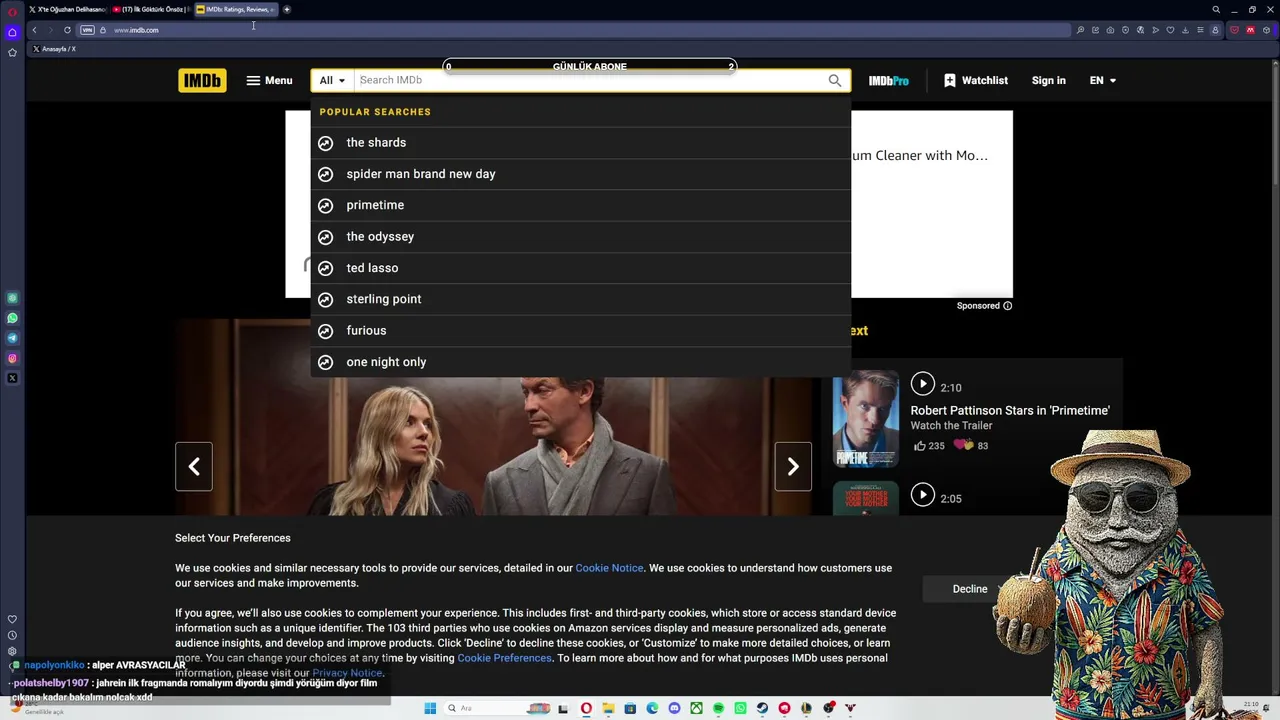The height and width of the screenshot is (720, 1280).
Task: Expand the EN language dropdown
Action: pos(1103,80)
